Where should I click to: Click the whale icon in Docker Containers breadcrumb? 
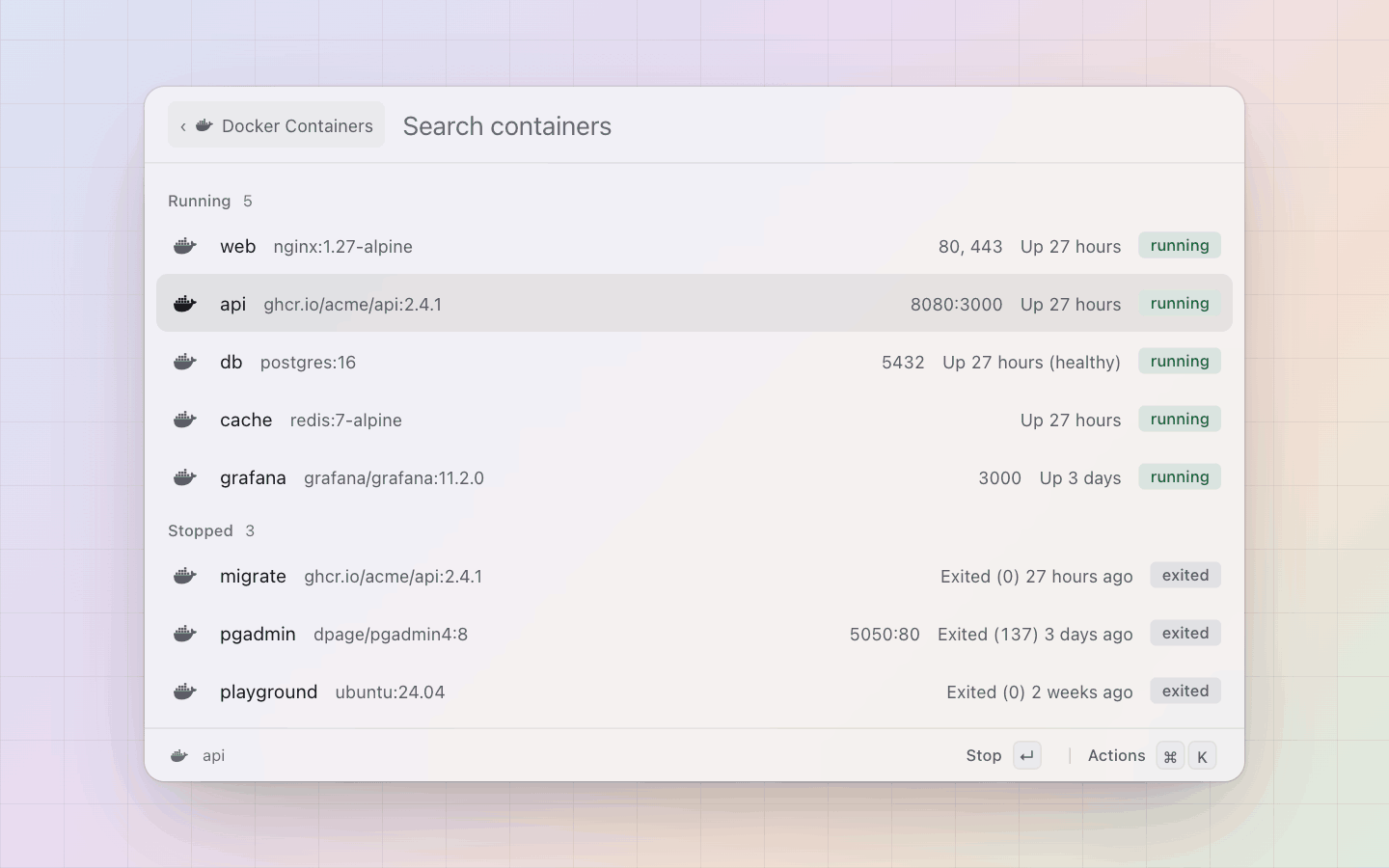[x=204, y=125]
